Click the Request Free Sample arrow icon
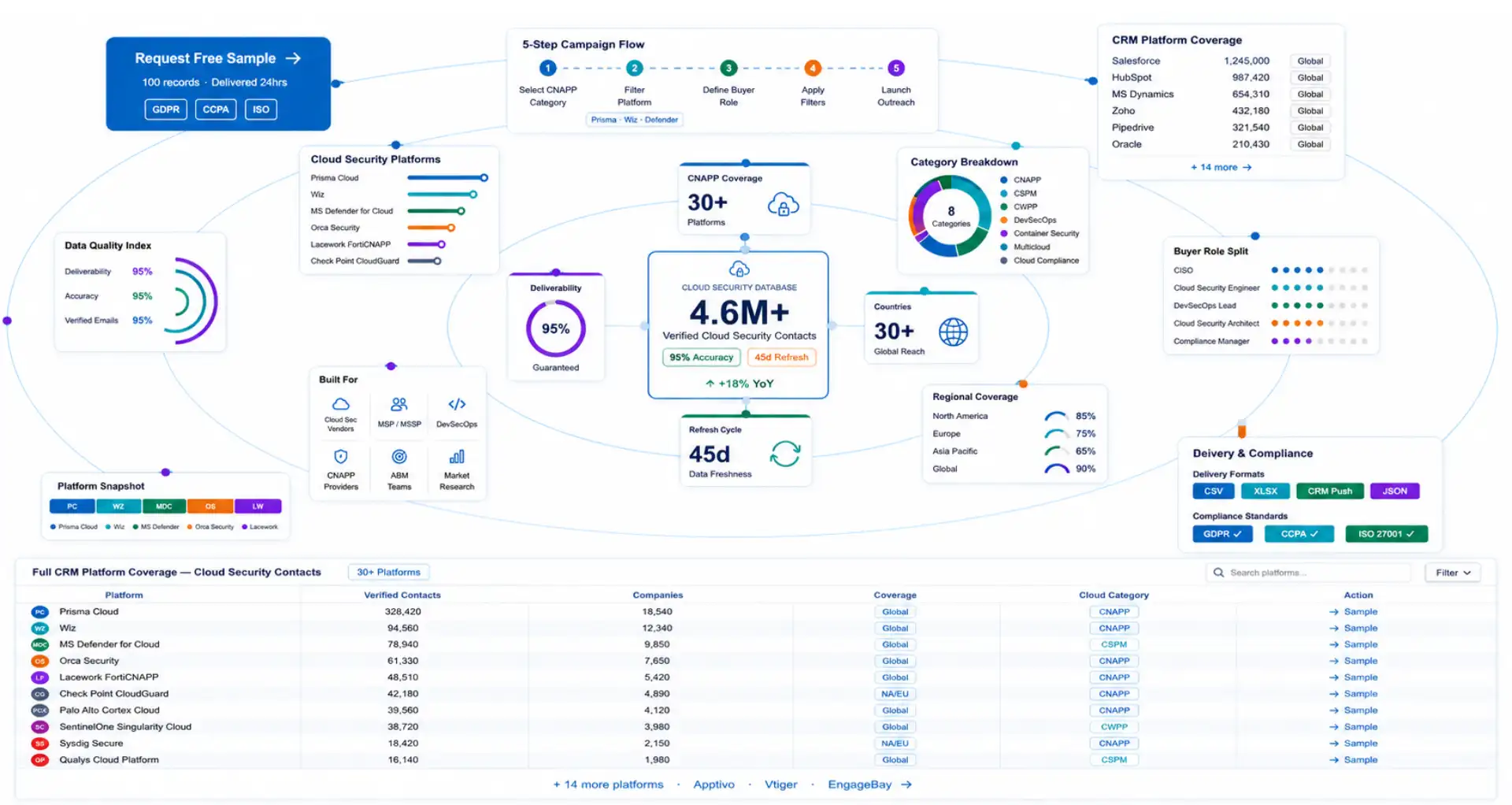 coord(293,58)
